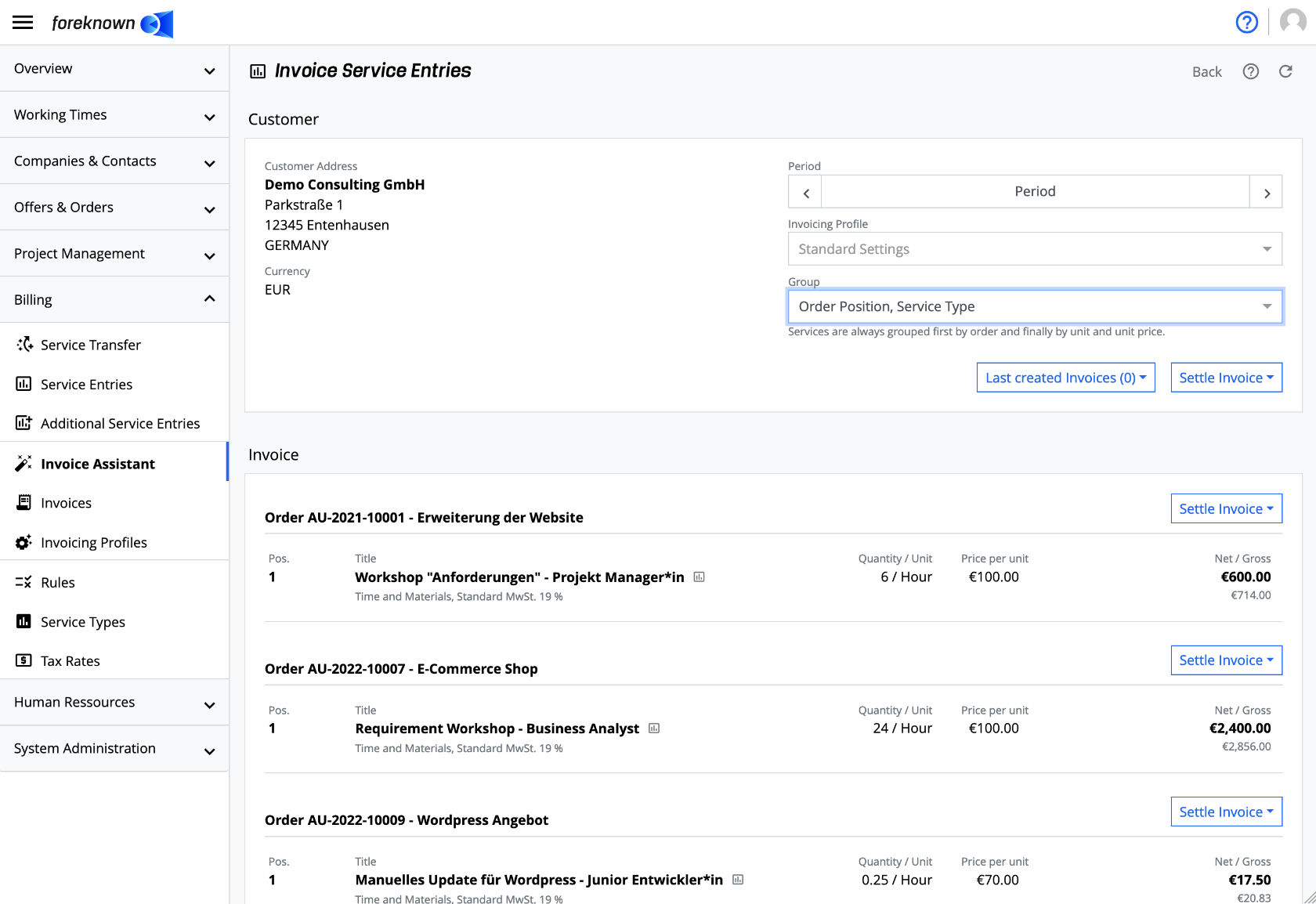Open Invoicing Profiles menu item
Viewport: 1316px width, 904px height.
tap(114, 542)
